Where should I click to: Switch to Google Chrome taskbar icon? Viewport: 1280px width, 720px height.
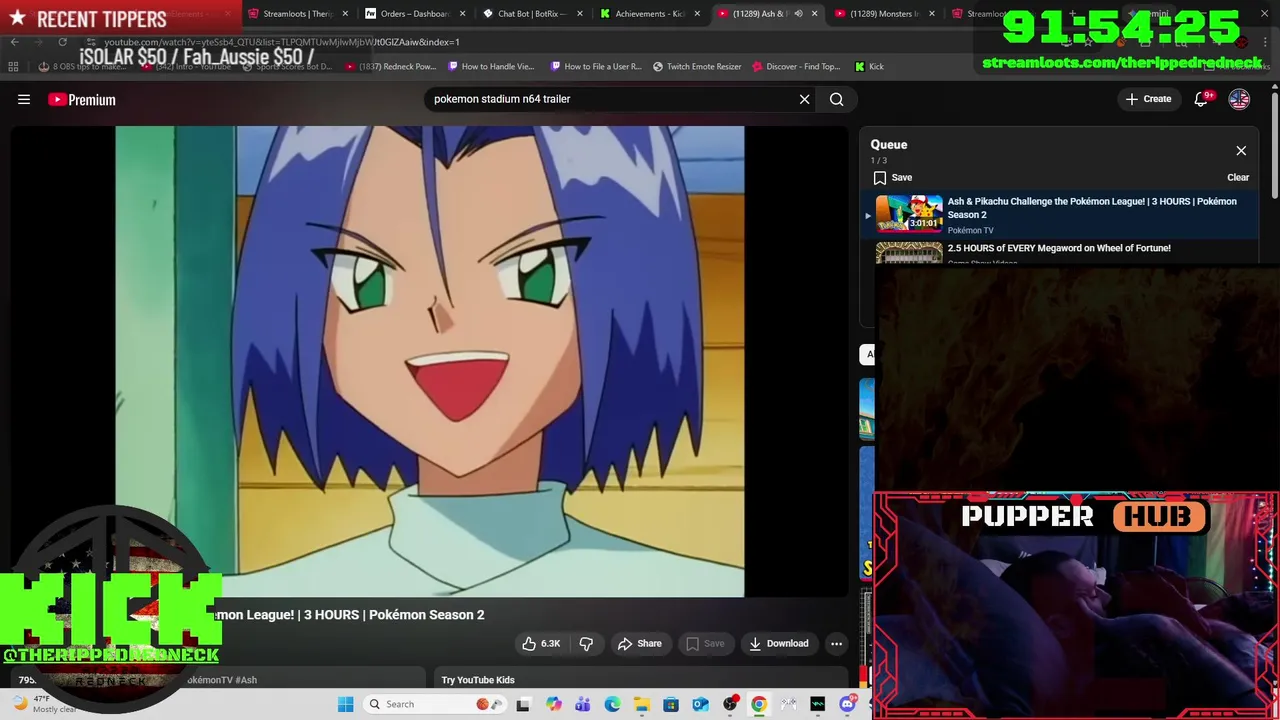click(x=759, y=704)
